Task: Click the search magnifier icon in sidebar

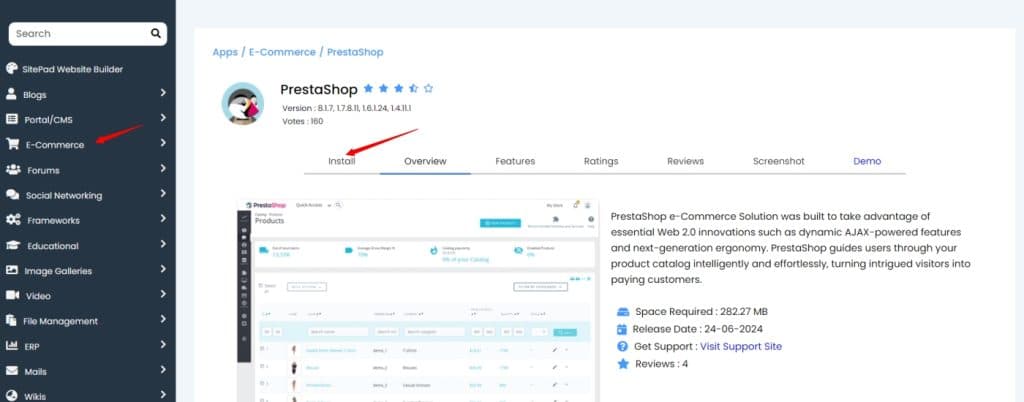Action: 155,33
